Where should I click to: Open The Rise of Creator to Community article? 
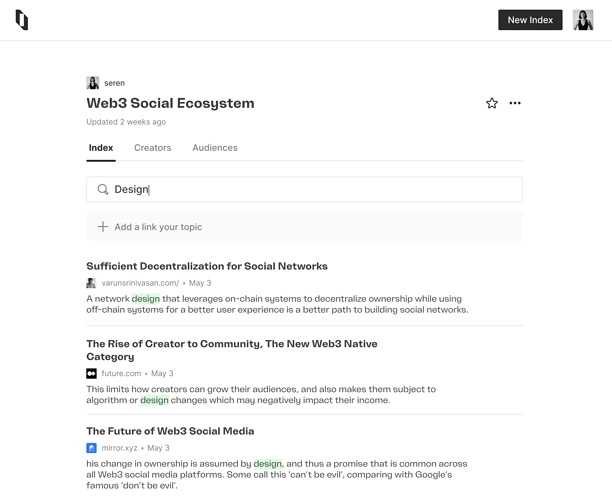click(x=232, y=350)
